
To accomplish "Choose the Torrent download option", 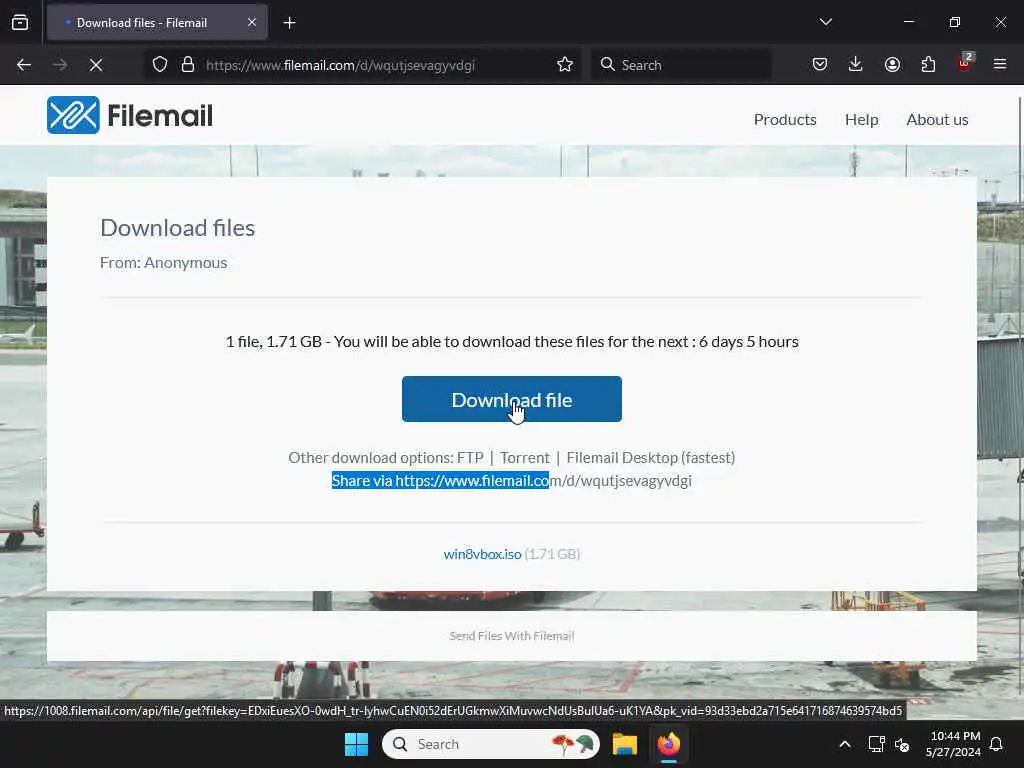I will point(525,458).
